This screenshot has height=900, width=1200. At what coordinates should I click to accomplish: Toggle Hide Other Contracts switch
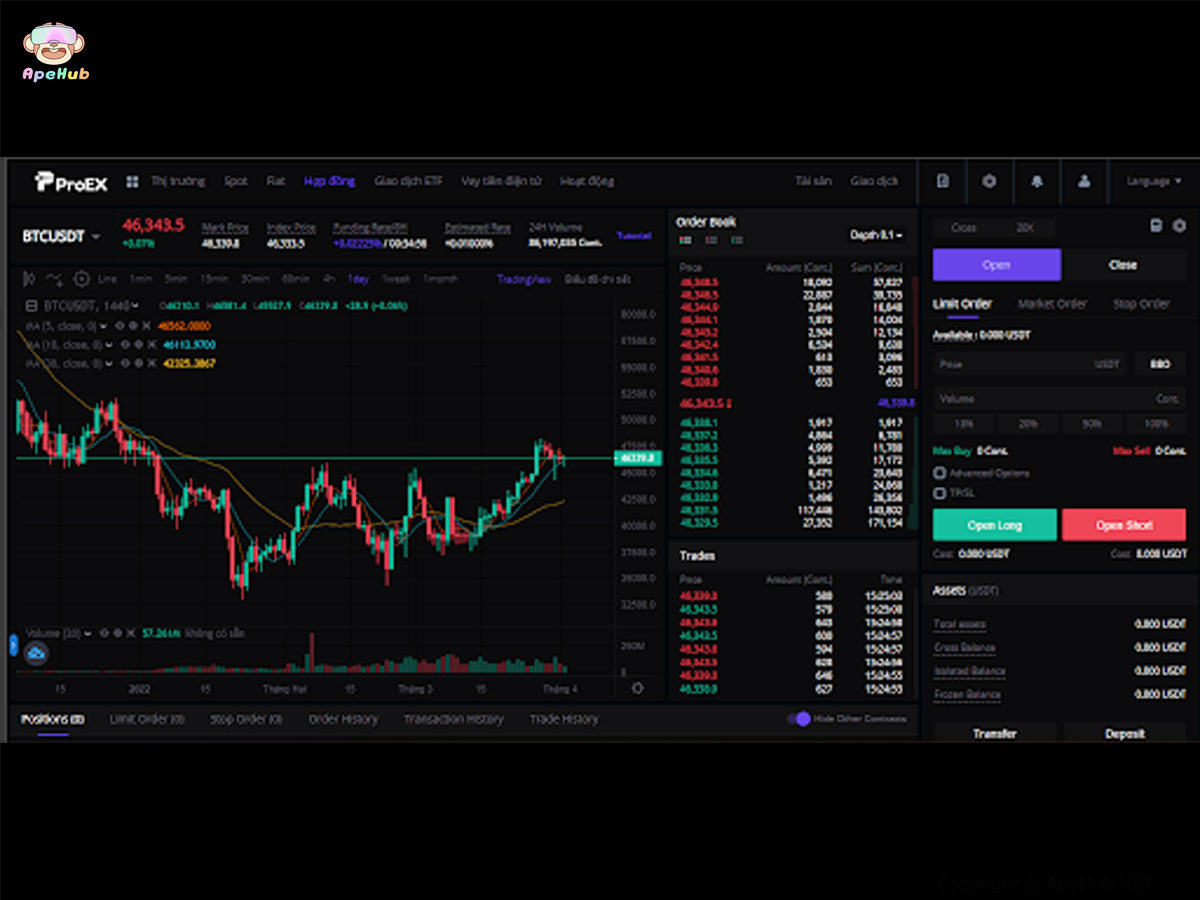[798, 719]
